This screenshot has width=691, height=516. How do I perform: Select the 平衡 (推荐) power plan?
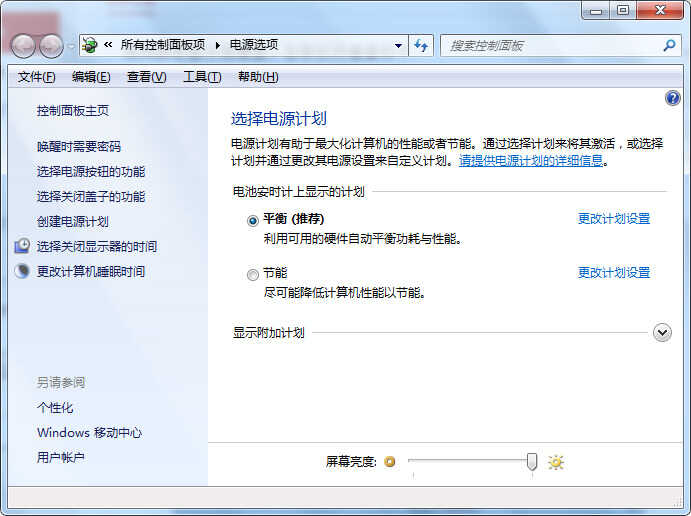pyautogui.click(x=252, y=220)
